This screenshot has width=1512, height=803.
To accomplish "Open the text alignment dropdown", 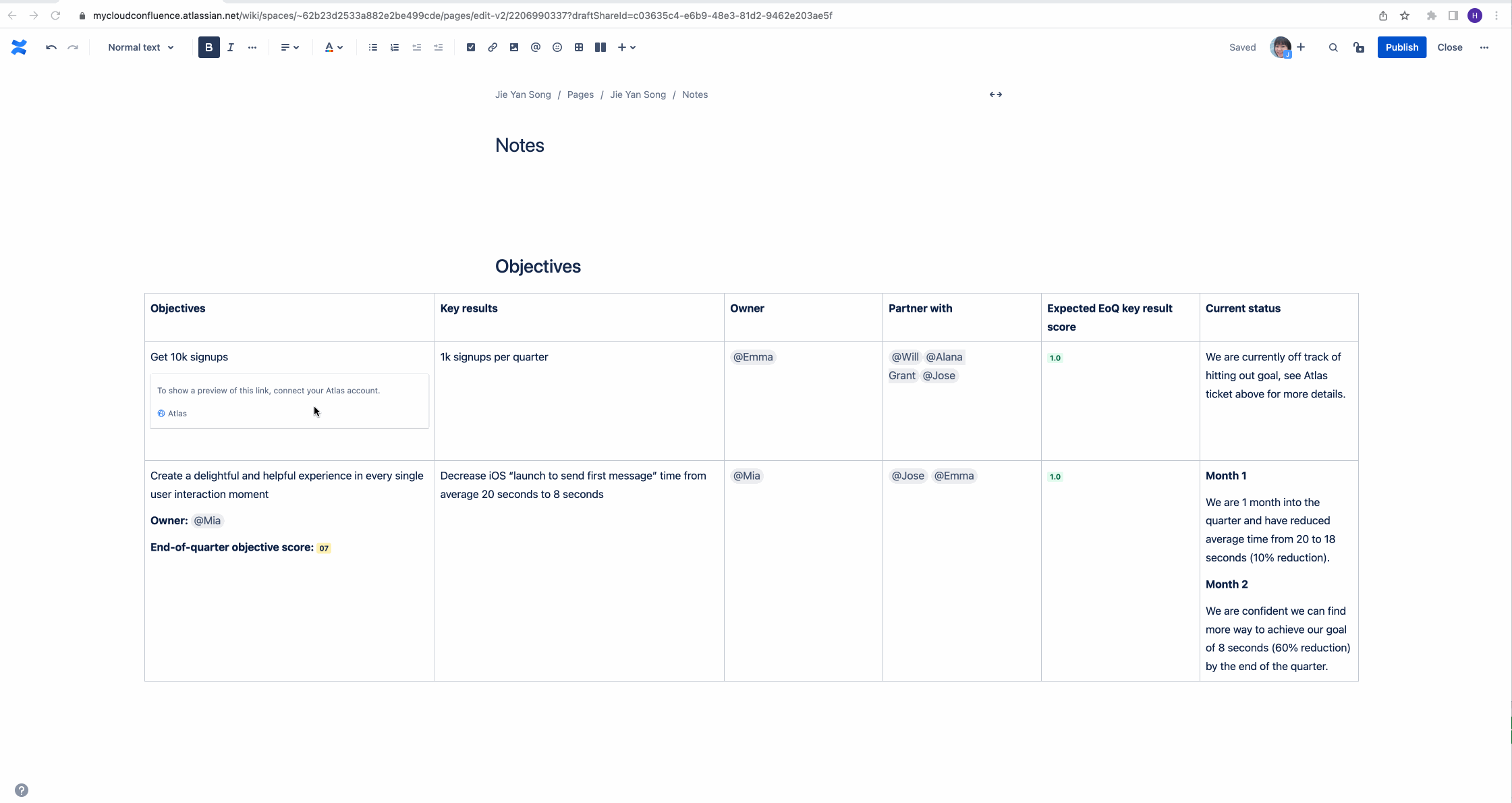I will tap(290, 47).
